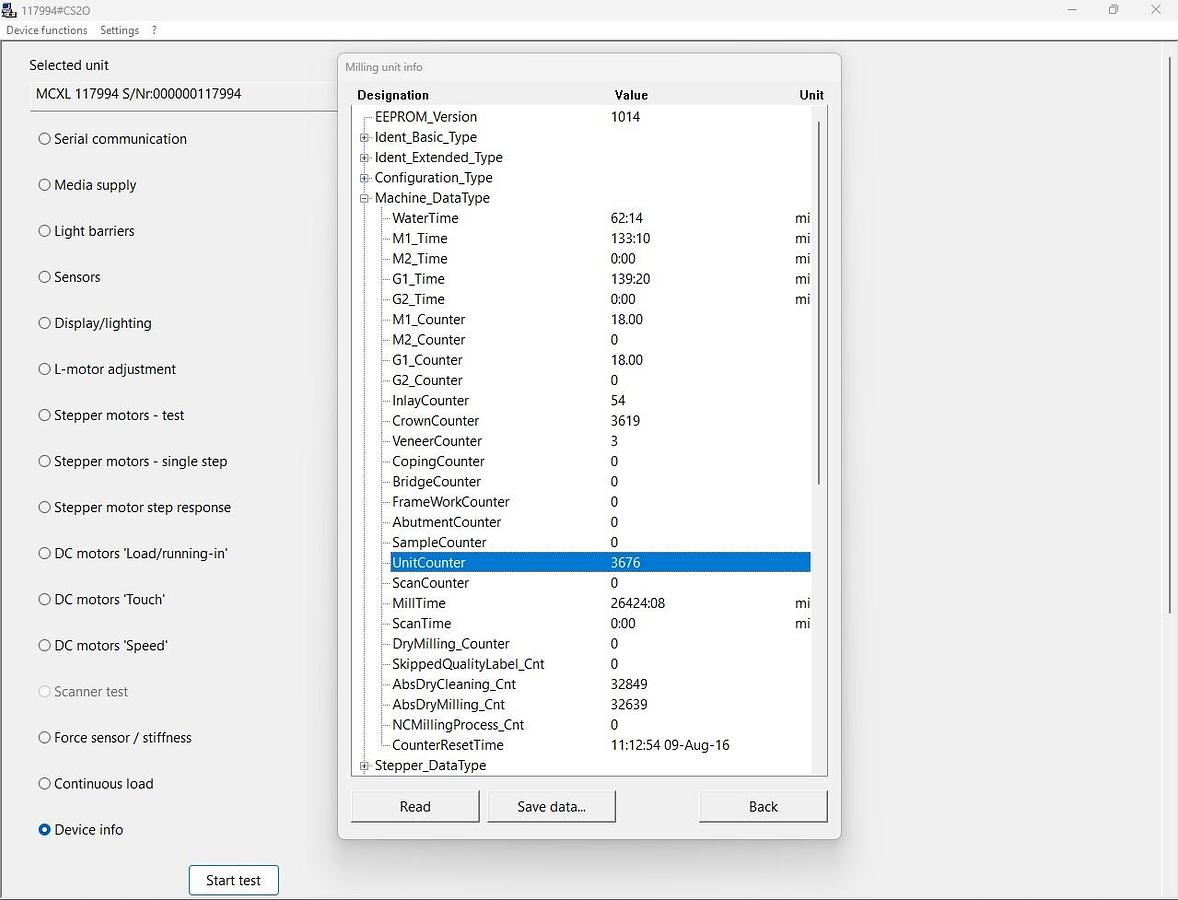Enable the Force sensor / stiffness option
Image resolution: width=1178 pixels, height=900 pixels.
pos(45,737)
